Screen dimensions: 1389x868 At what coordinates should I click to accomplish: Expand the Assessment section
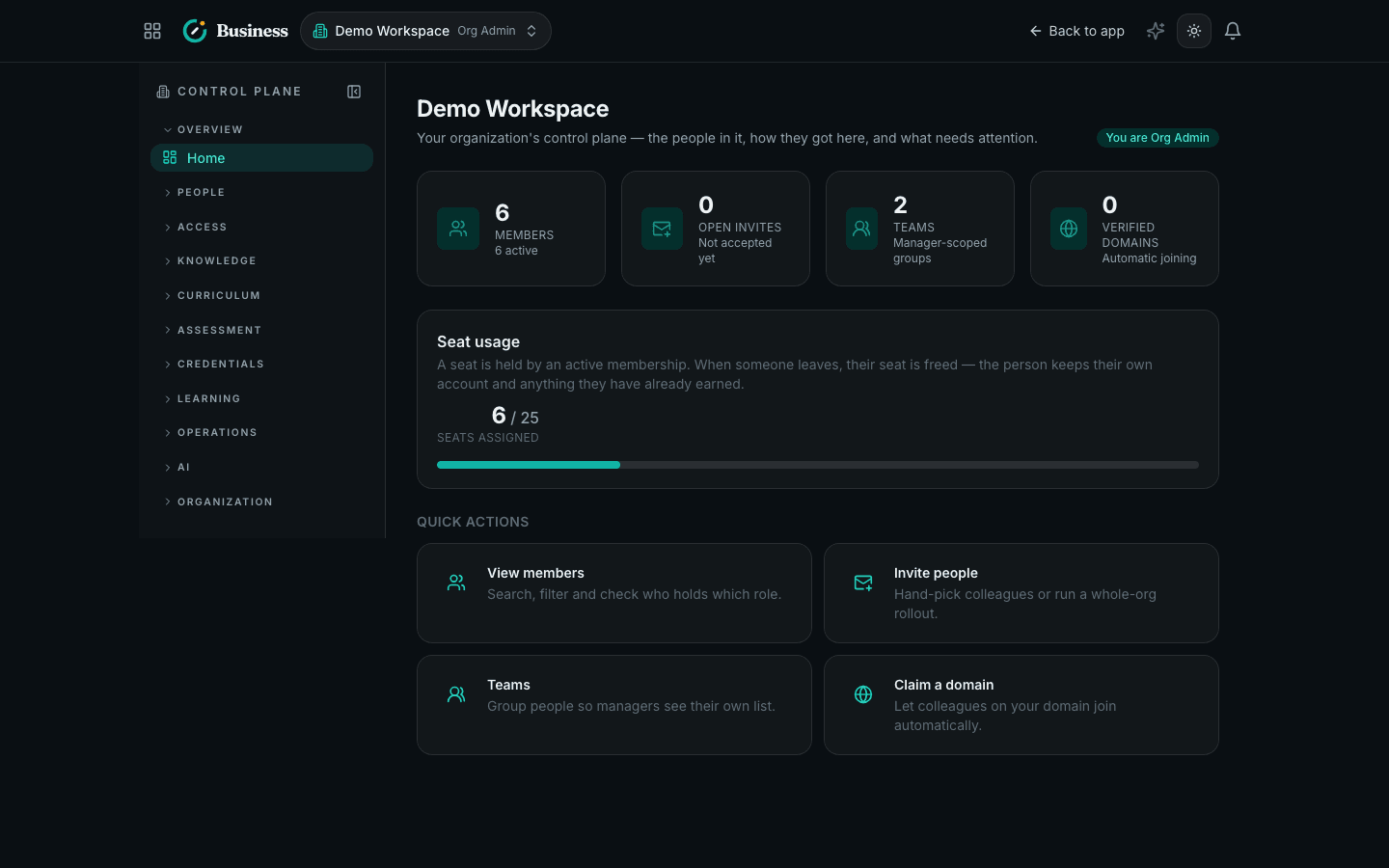[213, 330]
